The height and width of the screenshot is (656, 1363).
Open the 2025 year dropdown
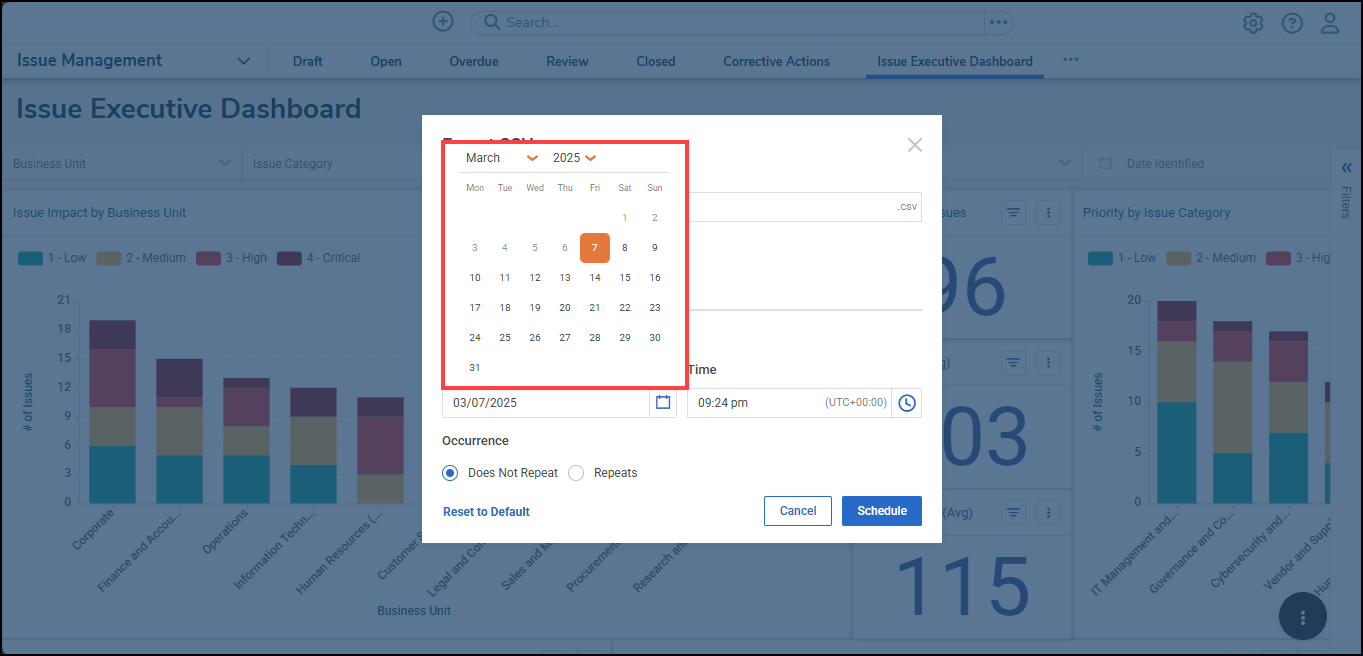(573, 157)
